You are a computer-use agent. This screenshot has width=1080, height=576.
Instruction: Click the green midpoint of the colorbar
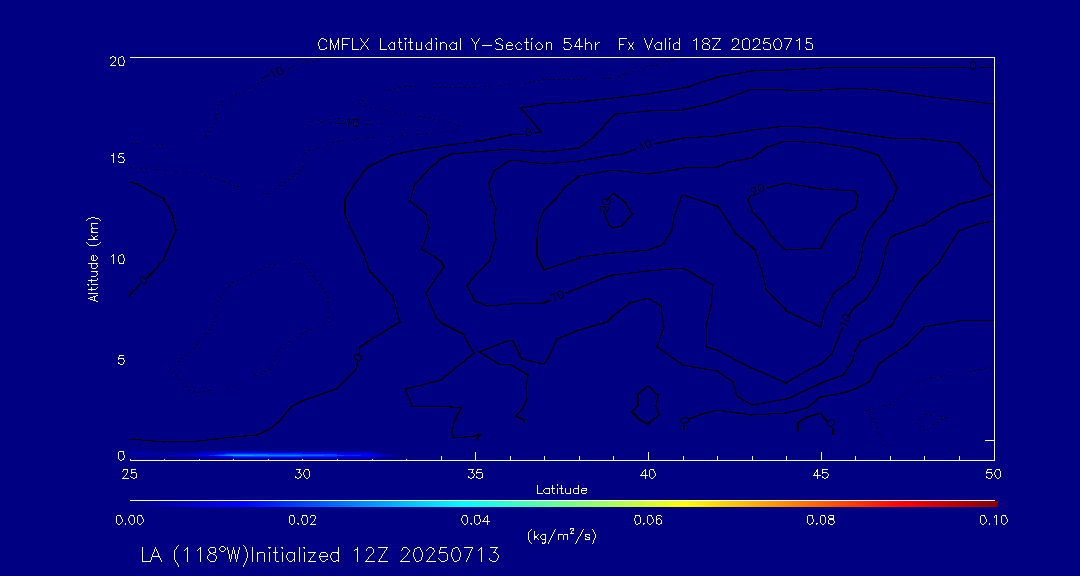562,502
